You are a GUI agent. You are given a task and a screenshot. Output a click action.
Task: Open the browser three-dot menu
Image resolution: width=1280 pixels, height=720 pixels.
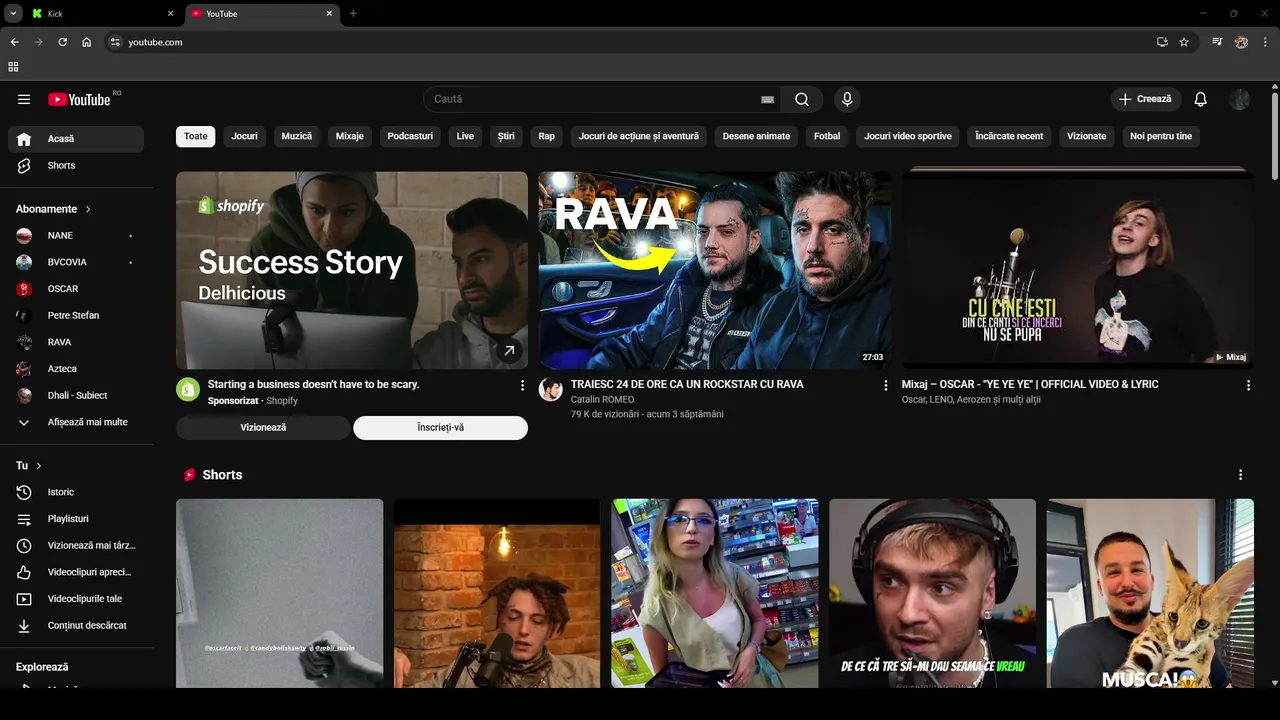click(x=1266, y=42)
